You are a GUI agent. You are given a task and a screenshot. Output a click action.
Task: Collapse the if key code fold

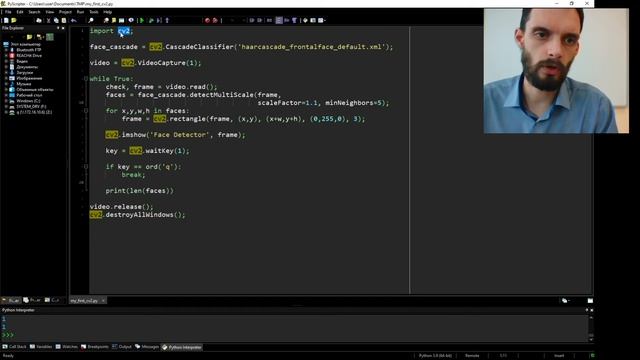(86, 167)
